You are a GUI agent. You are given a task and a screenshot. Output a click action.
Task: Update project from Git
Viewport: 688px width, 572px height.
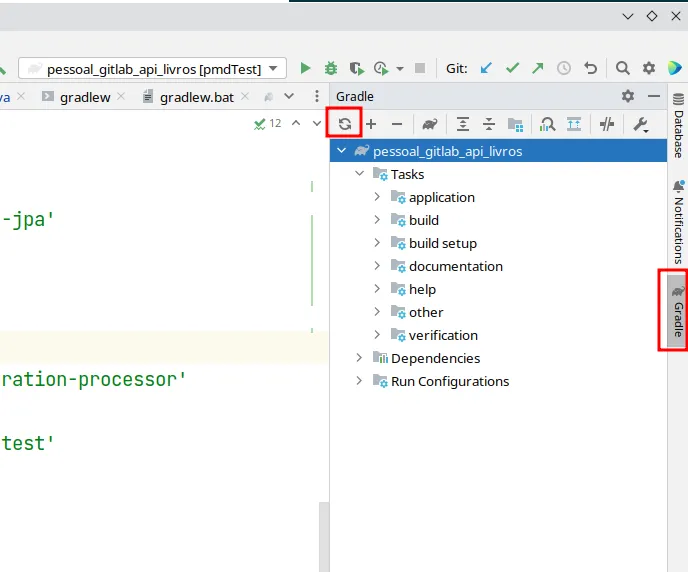486,68
